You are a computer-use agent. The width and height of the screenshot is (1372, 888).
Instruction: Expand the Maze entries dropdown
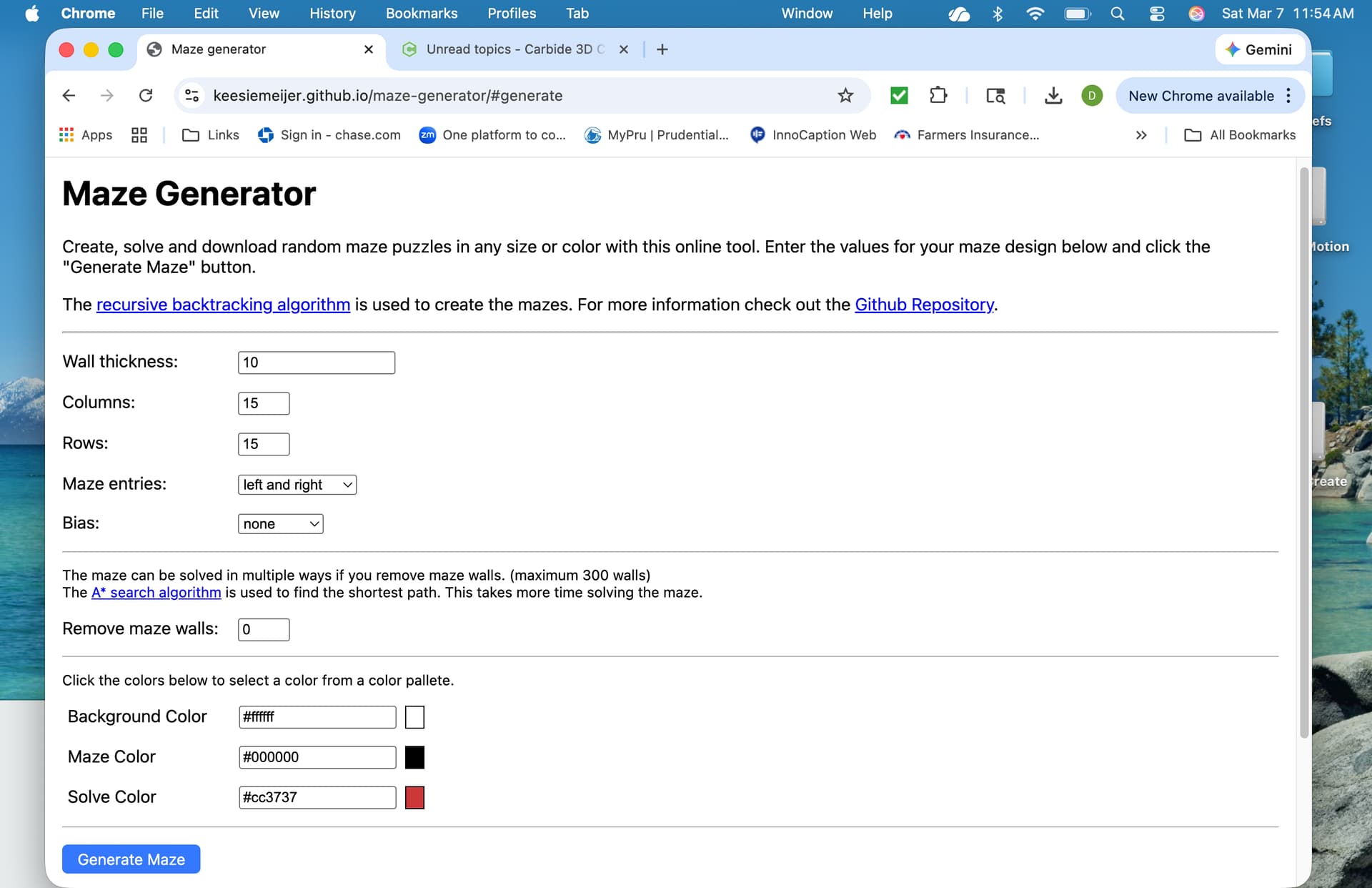click(x=297, y=485)
